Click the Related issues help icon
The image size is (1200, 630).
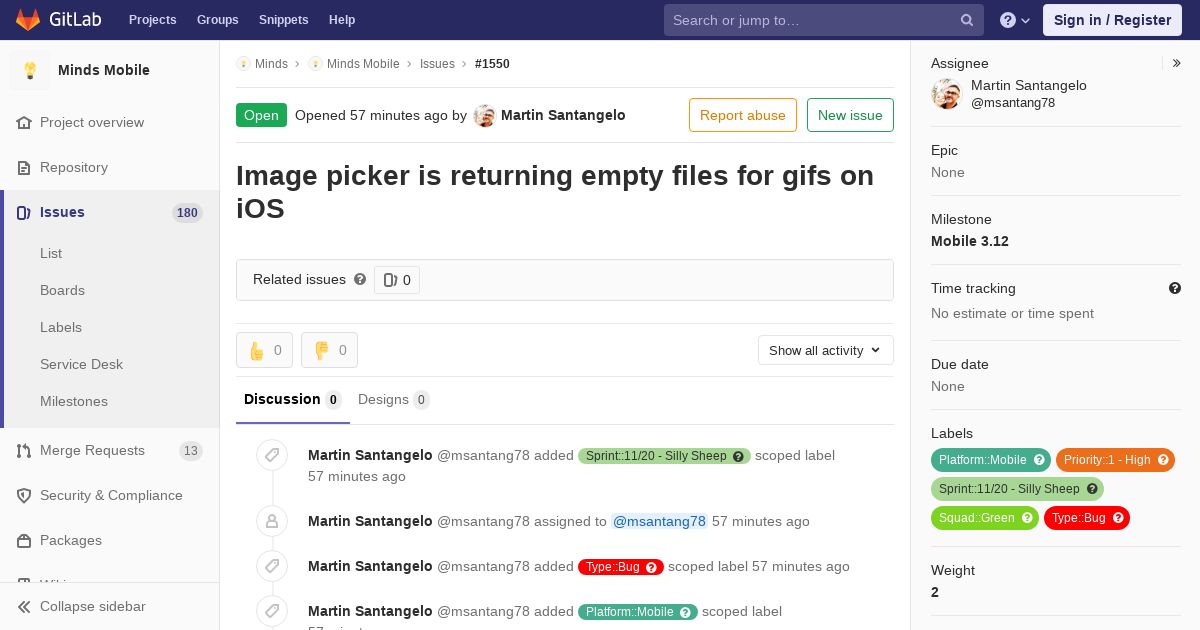coord(360,280)
